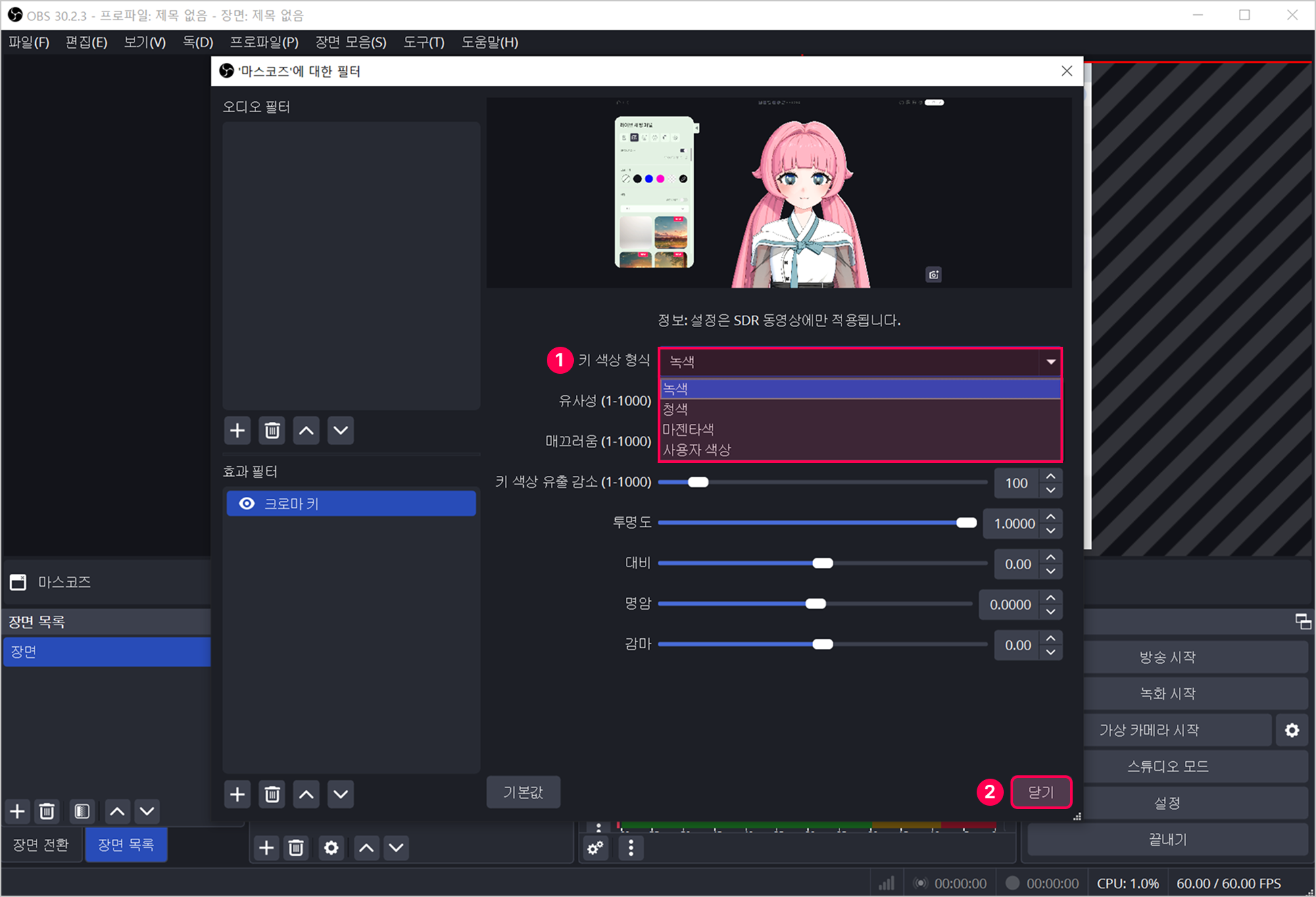The height and width of the screenshot is (897, 1316).
Task: Switch to 장면 목록 tab
Action: [x=126, y=845]
